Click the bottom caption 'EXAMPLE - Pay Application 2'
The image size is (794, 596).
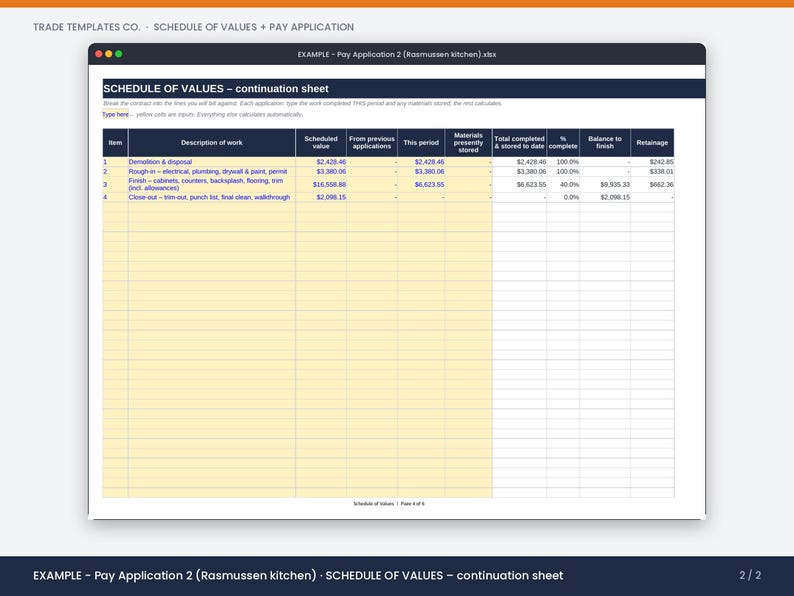113,576
